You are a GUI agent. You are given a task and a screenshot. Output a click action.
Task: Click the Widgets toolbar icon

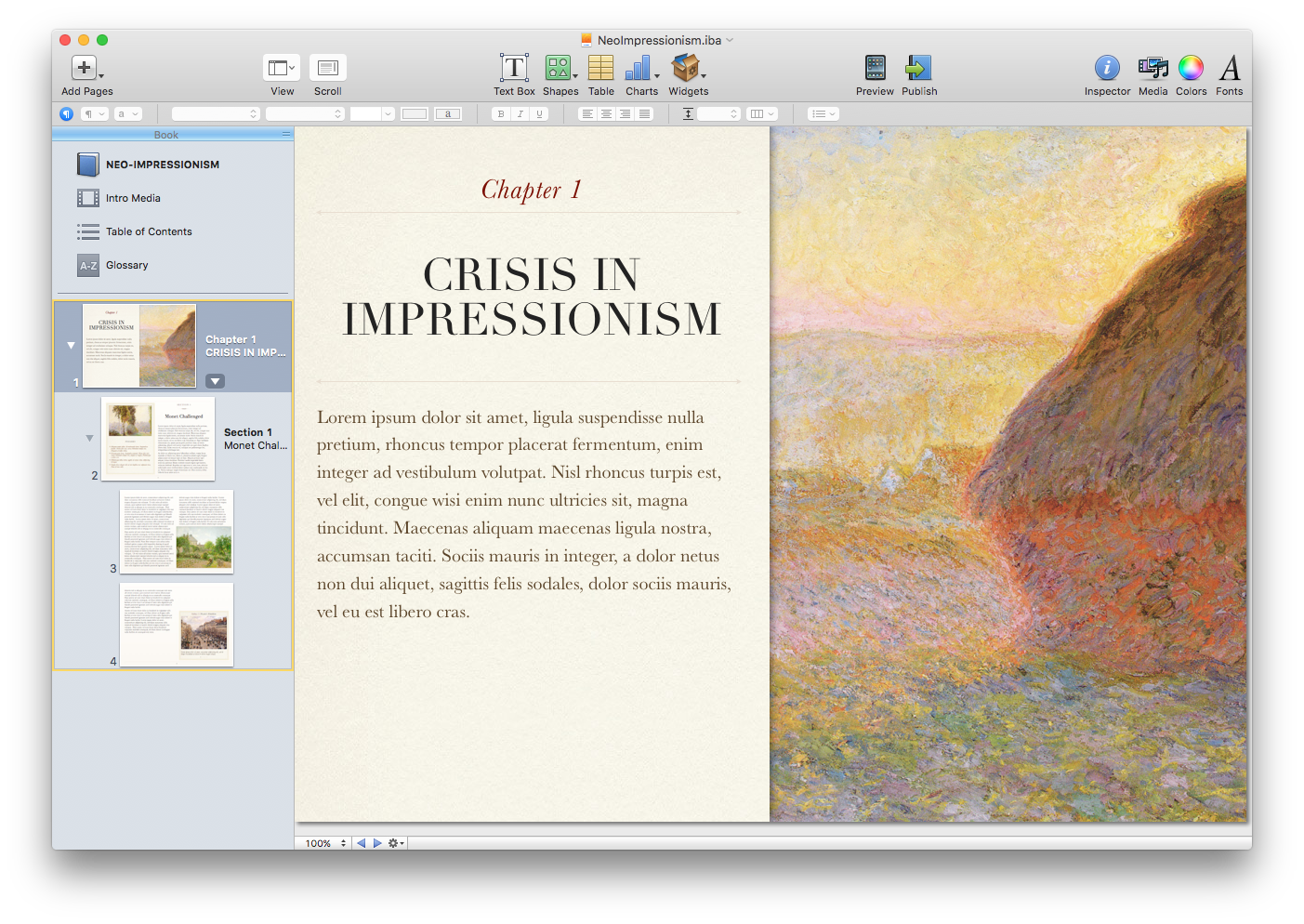686,69
